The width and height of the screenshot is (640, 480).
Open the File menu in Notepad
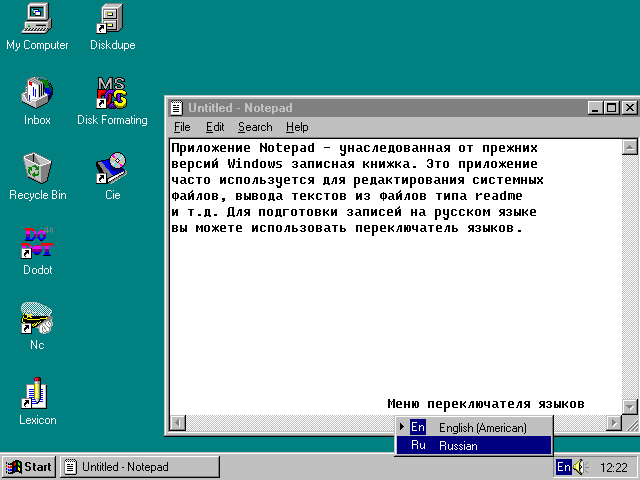tap(181, 127)
